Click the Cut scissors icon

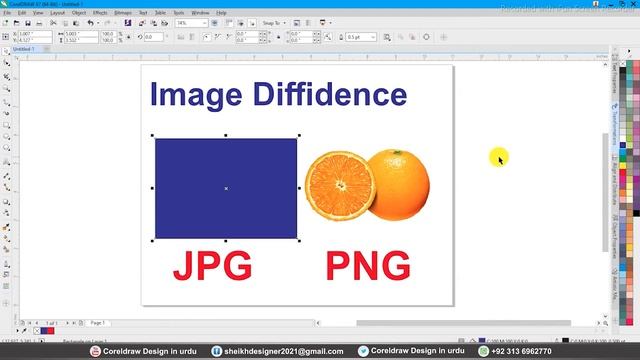(53, 23)
